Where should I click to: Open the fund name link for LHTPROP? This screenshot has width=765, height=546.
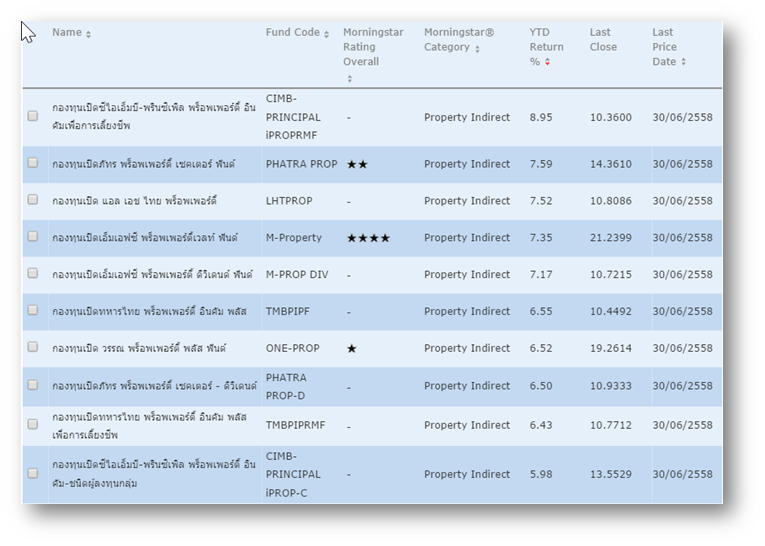134,201
